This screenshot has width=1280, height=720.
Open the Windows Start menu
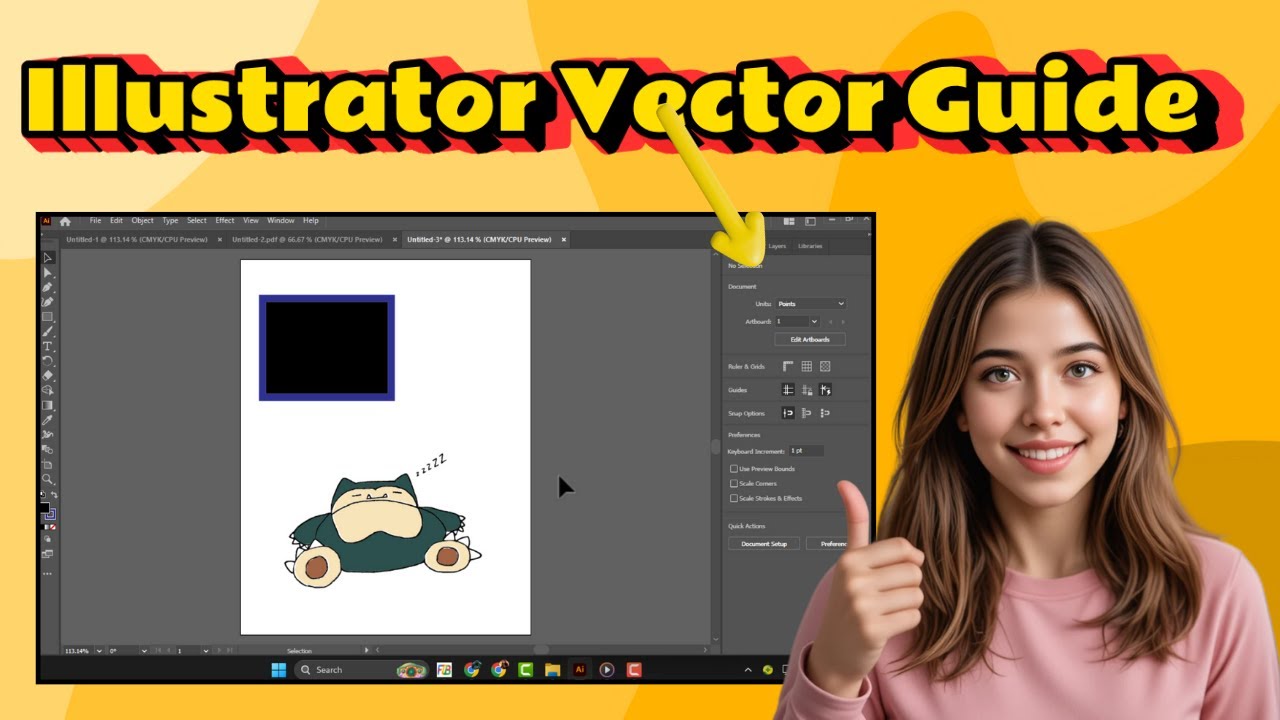click(x=279, y=670)
